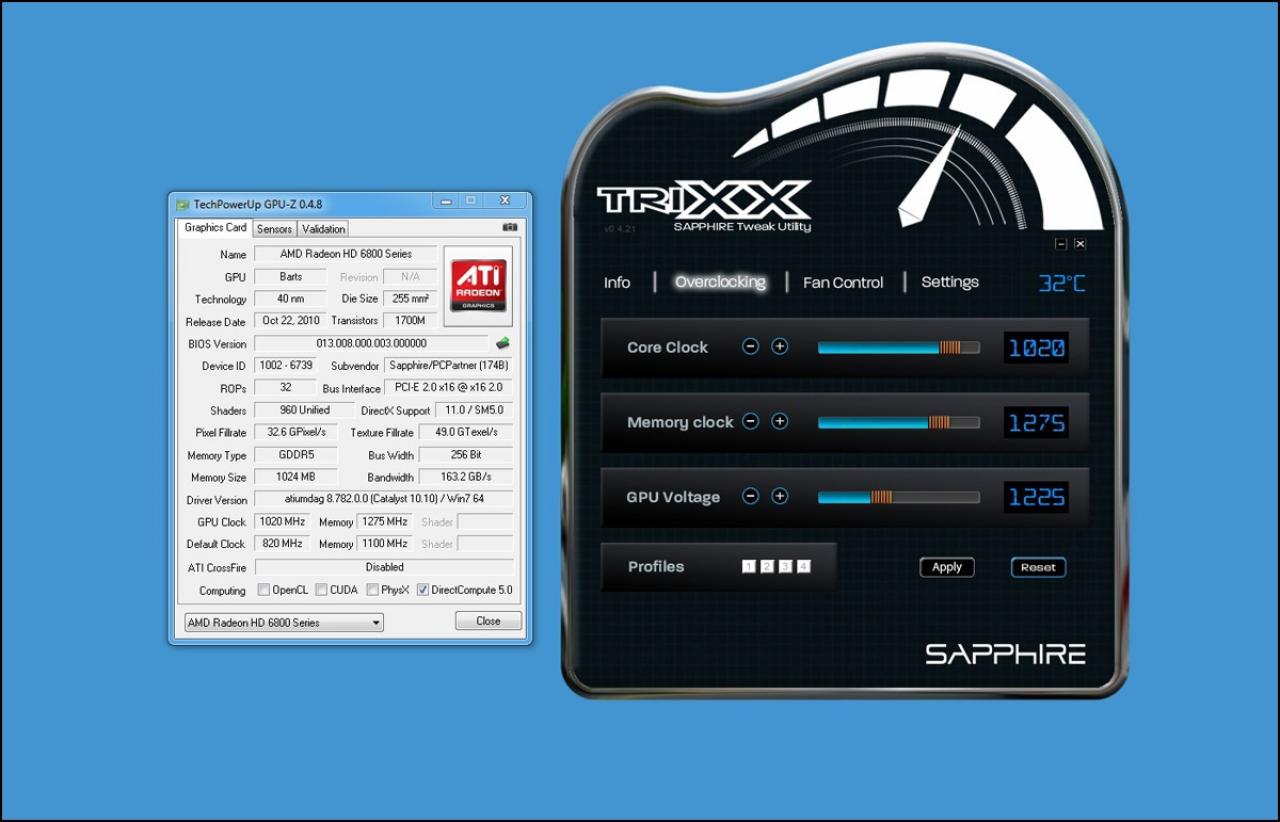Click the Shaders value 960 Unified
The image size is (1280, 822).
pos(304,410)
